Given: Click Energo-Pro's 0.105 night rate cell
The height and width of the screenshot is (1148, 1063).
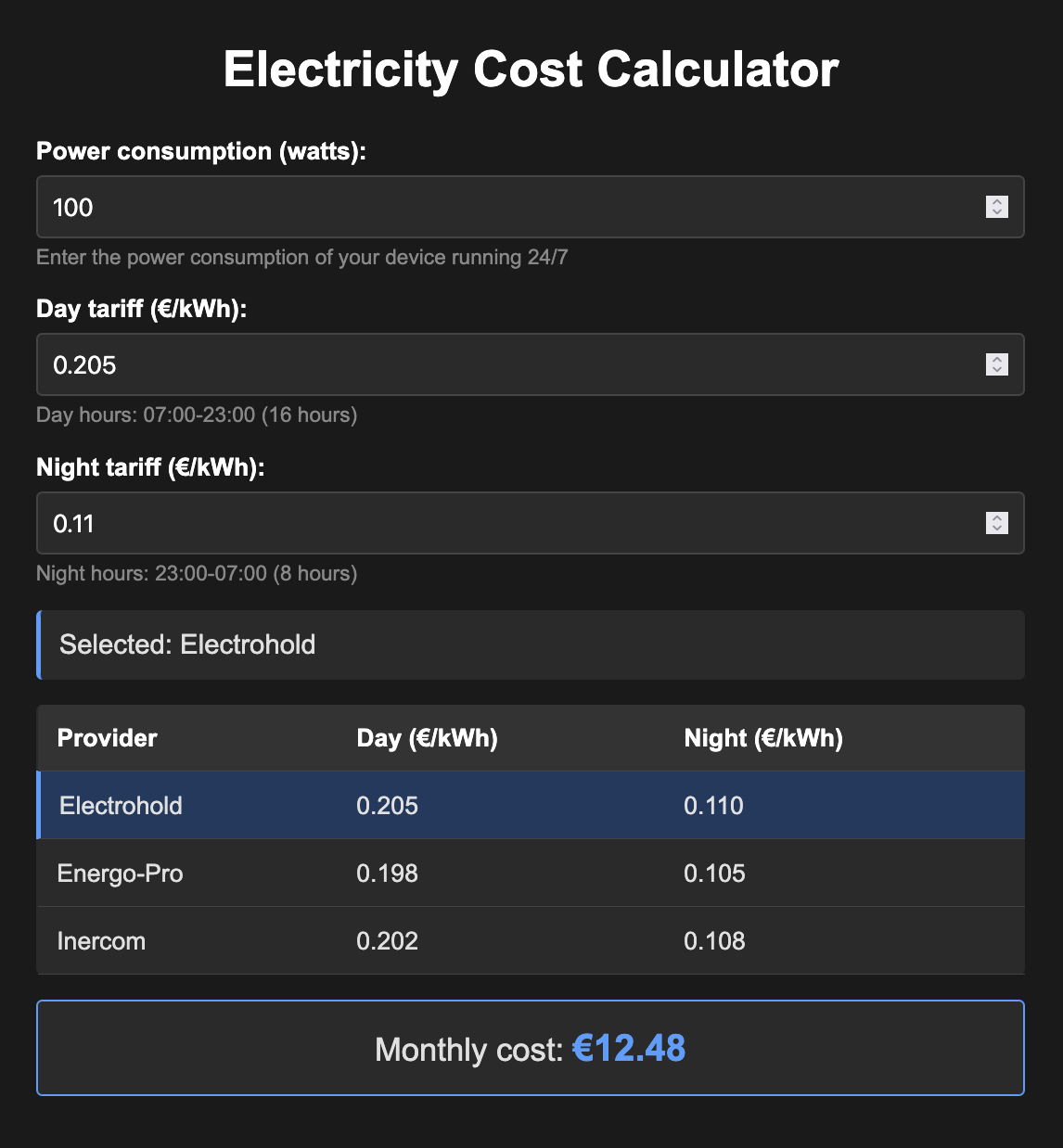Looking at the screenshot, I should [714, 873].
